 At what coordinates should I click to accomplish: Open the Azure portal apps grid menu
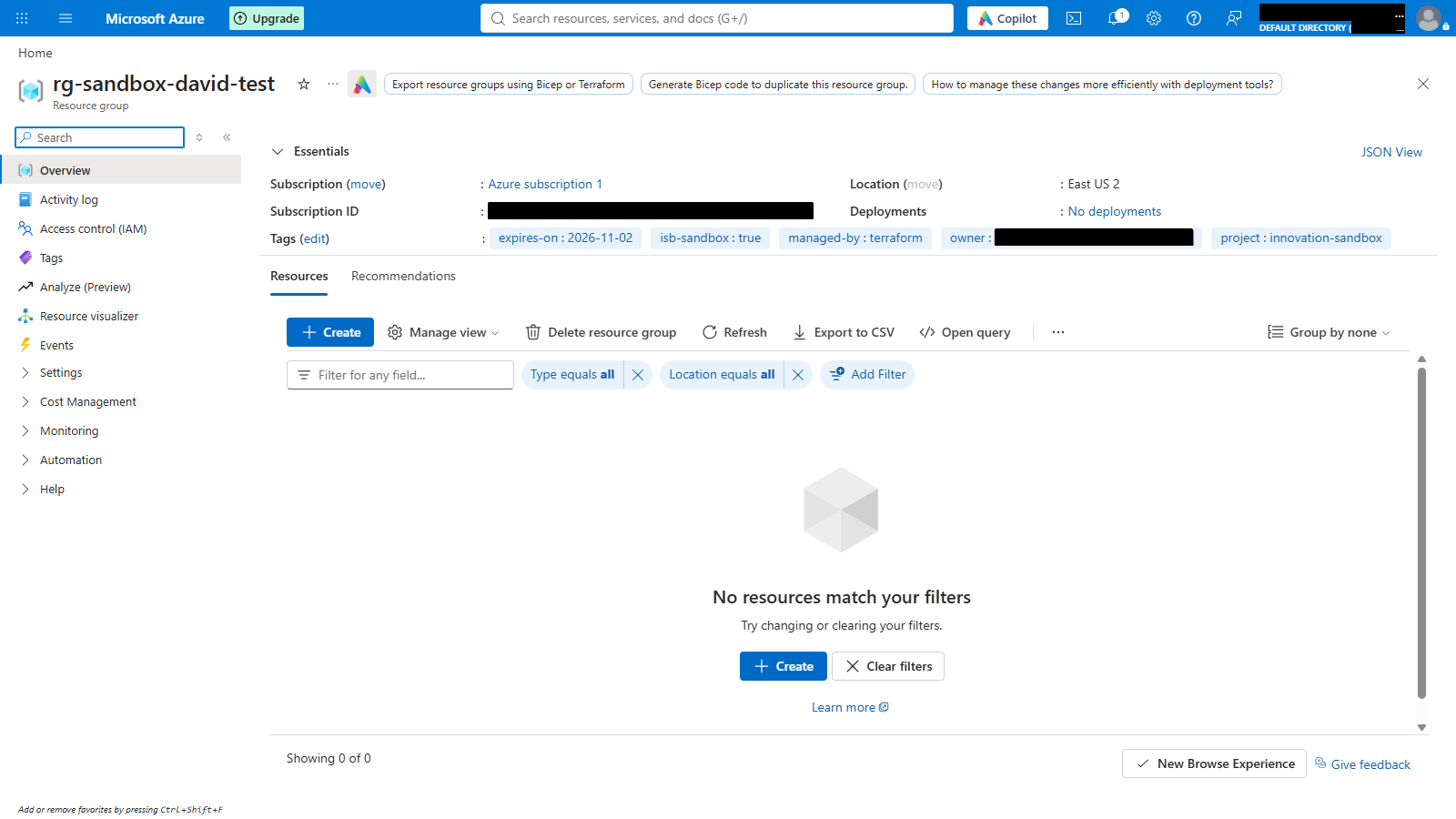[22, 18]
